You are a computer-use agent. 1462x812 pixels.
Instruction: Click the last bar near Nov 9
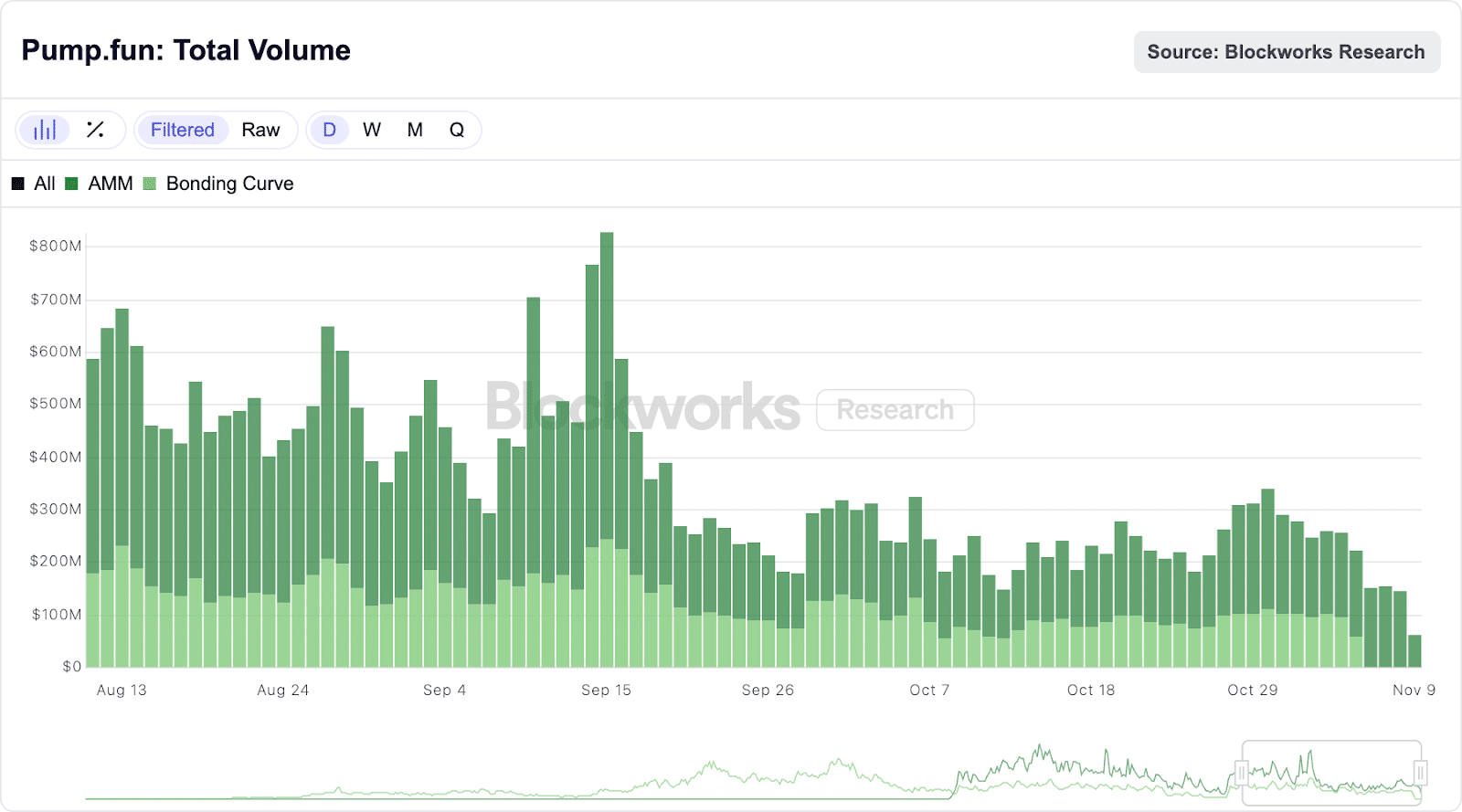point(1414,650)
